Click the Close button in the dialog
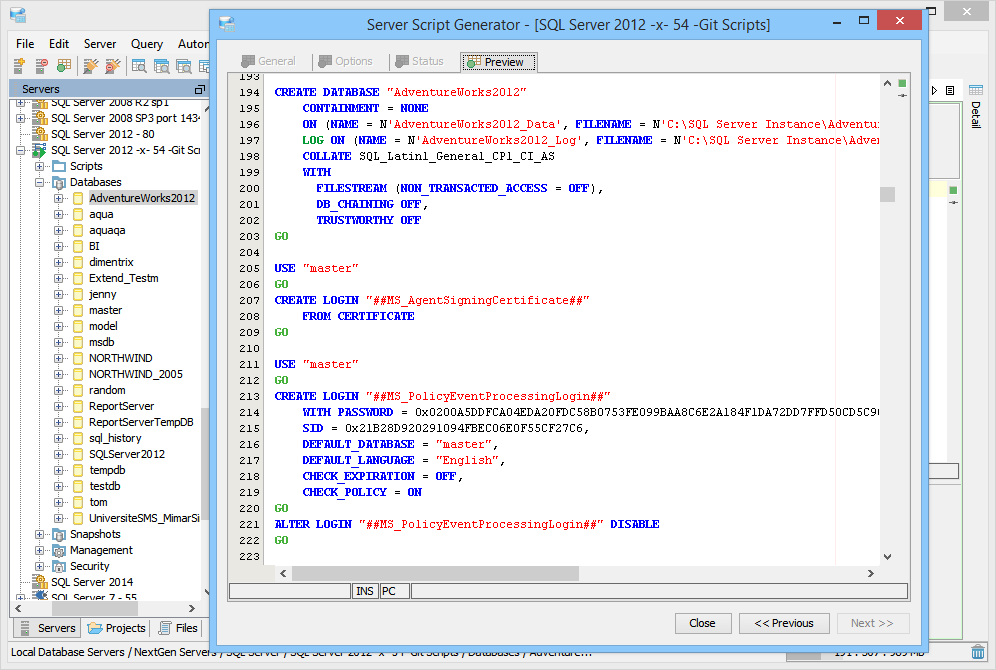 [703, 623]
